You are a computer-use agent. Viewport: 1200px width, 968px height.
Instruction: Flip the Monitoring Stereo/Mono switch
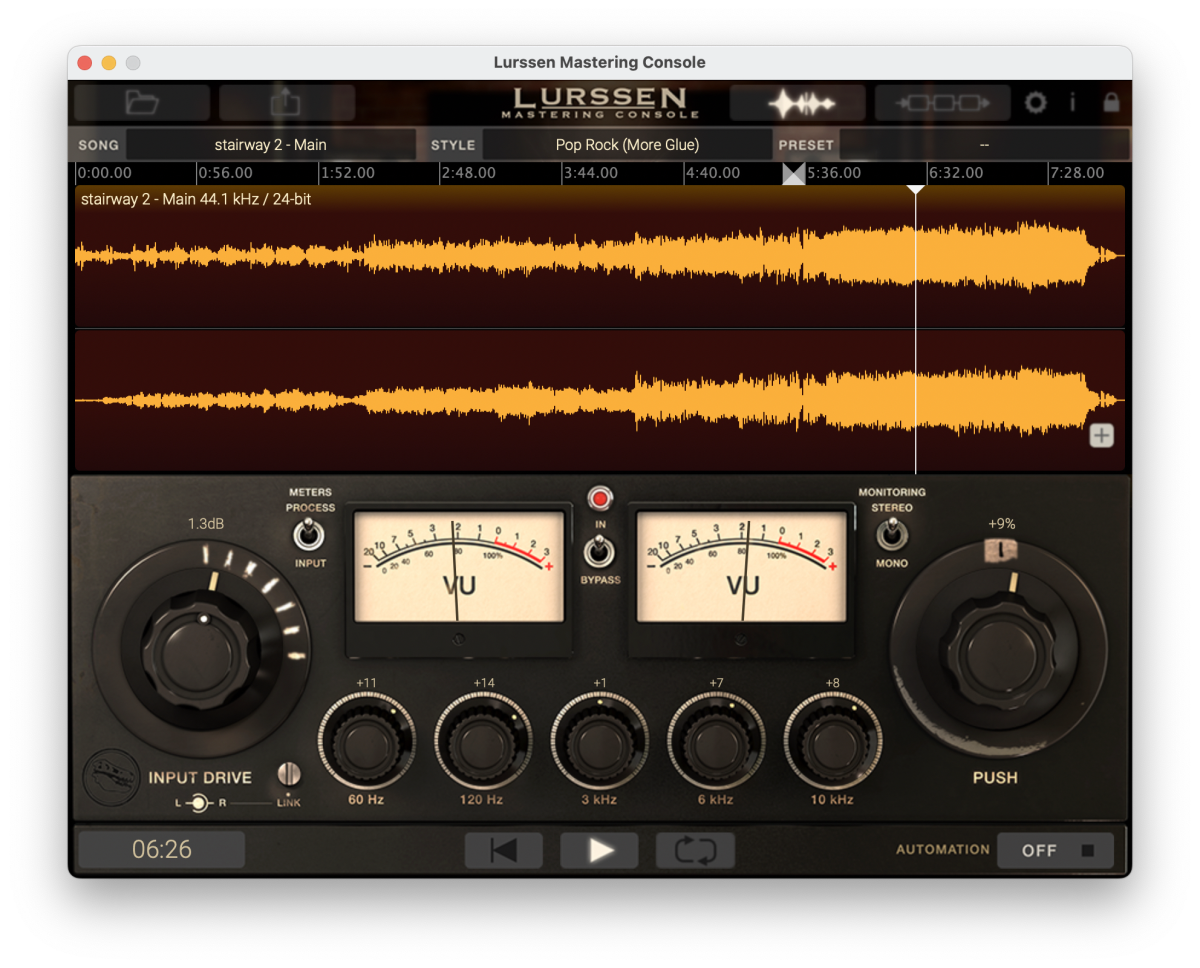(891, 534)
